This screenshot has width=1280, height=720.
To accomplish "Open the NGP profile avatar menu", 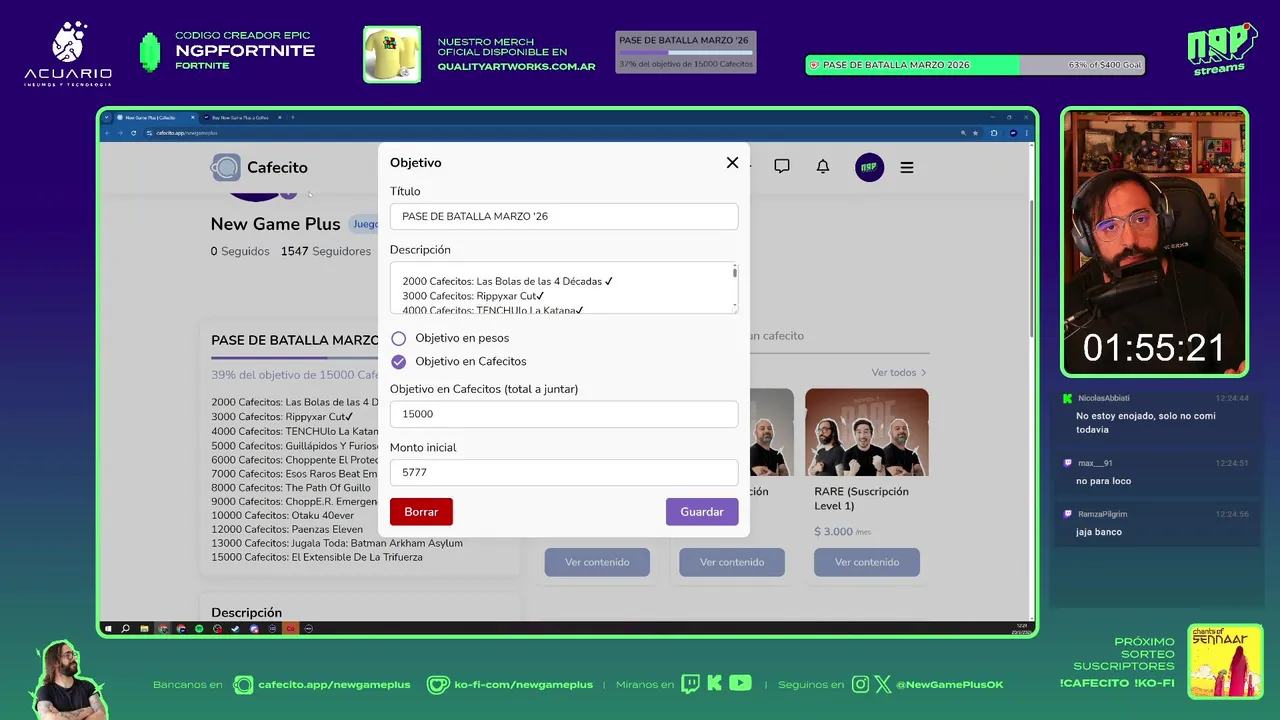I will pos(870,167).
